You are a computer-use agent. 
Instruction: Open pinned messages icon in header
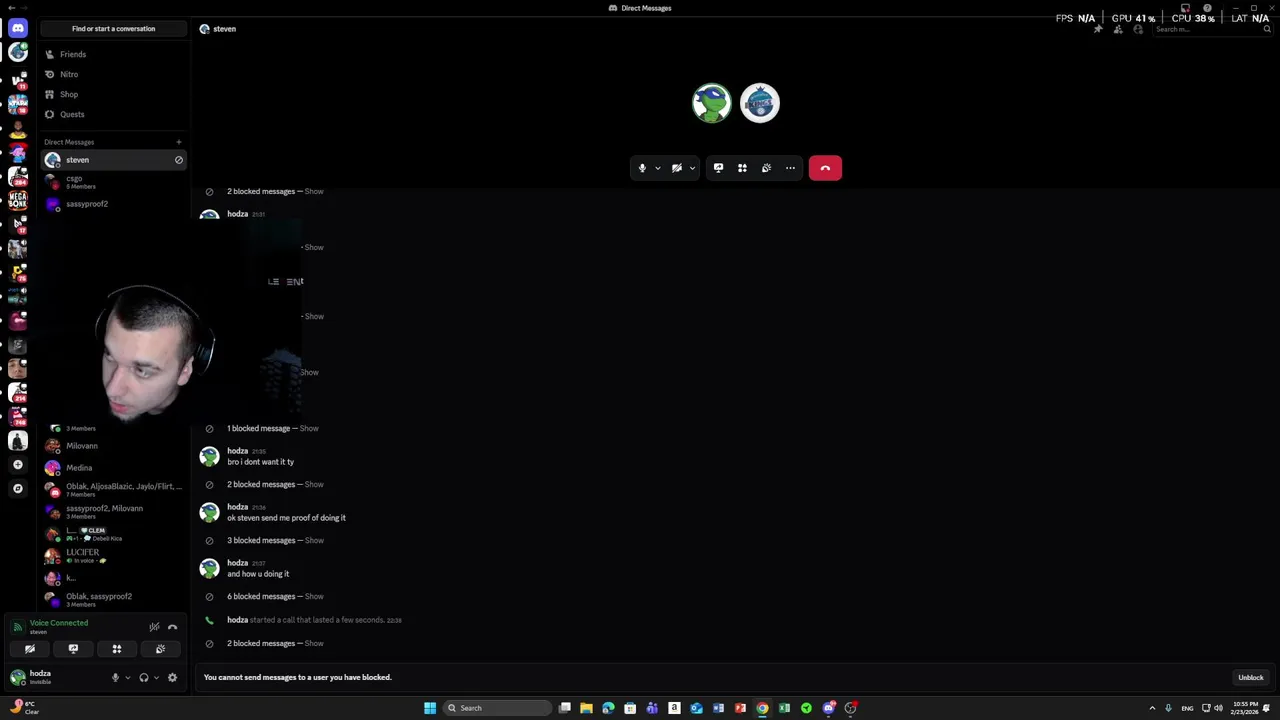(1098, 29)
